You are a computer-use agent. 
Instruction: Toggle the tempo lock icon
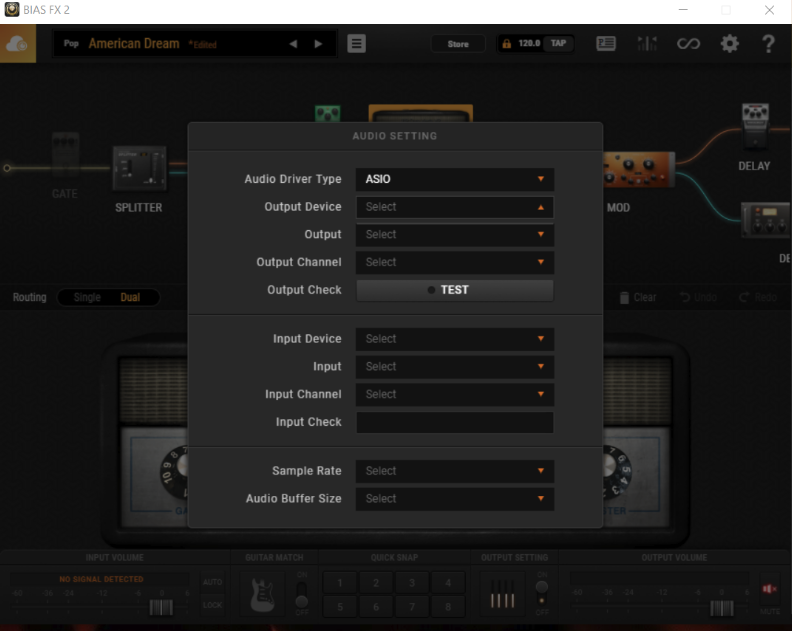pyautogui.click(x=506, y=44)
